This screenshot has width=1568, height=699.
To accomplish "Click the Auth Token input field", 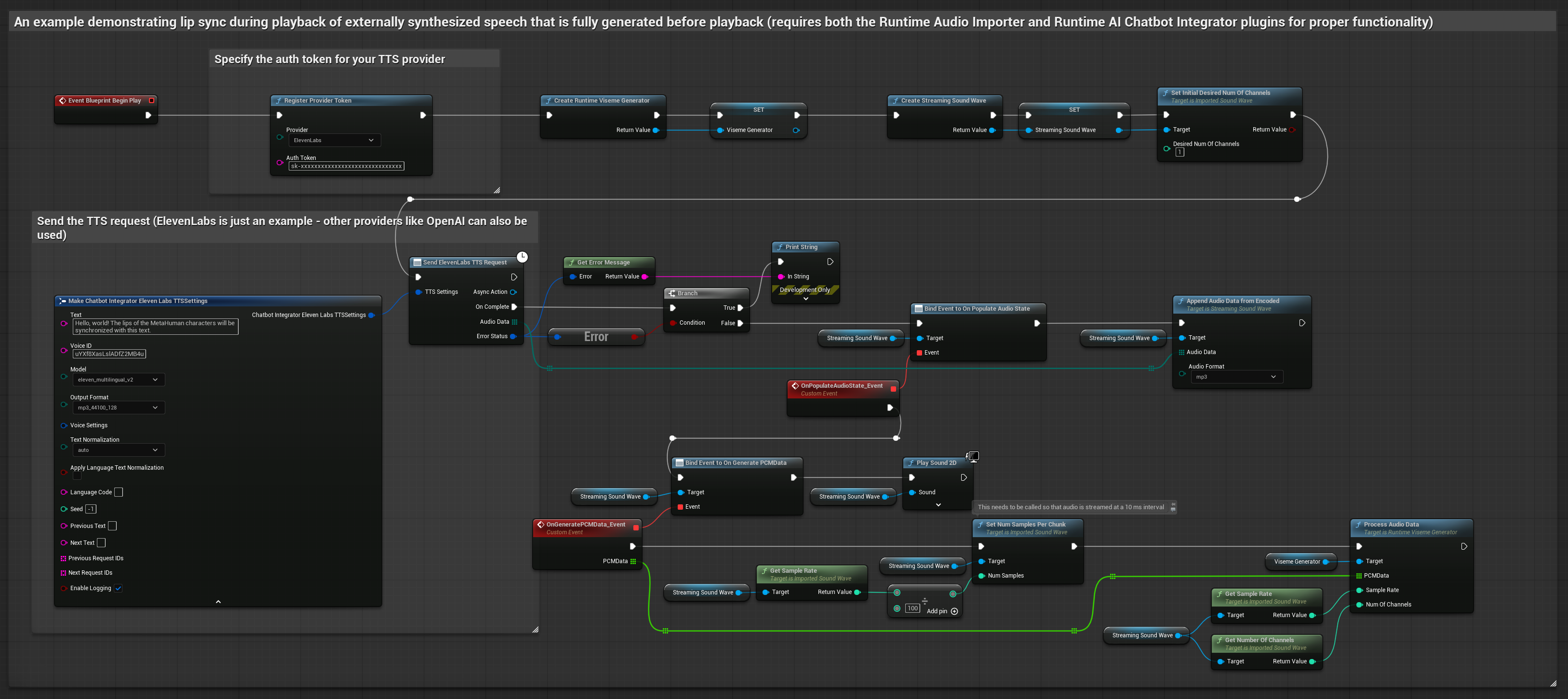I will [346, 166].
